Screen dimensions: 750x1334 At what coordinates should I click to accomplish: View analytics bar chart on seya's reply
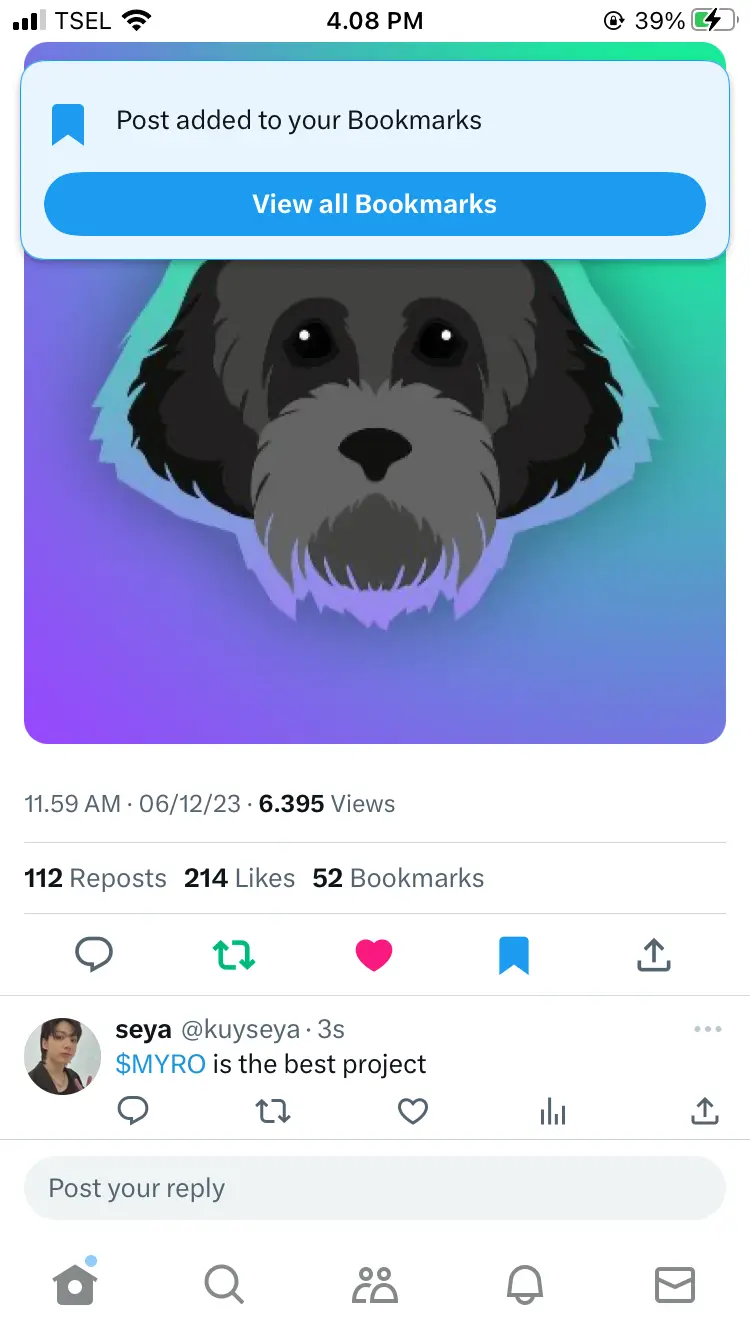click(x=553, y=1111)
